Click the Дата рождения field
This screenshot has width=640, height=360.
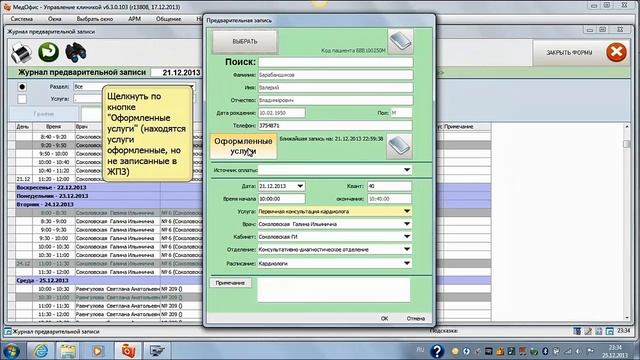pyautogui.click(x=281, y=113)
